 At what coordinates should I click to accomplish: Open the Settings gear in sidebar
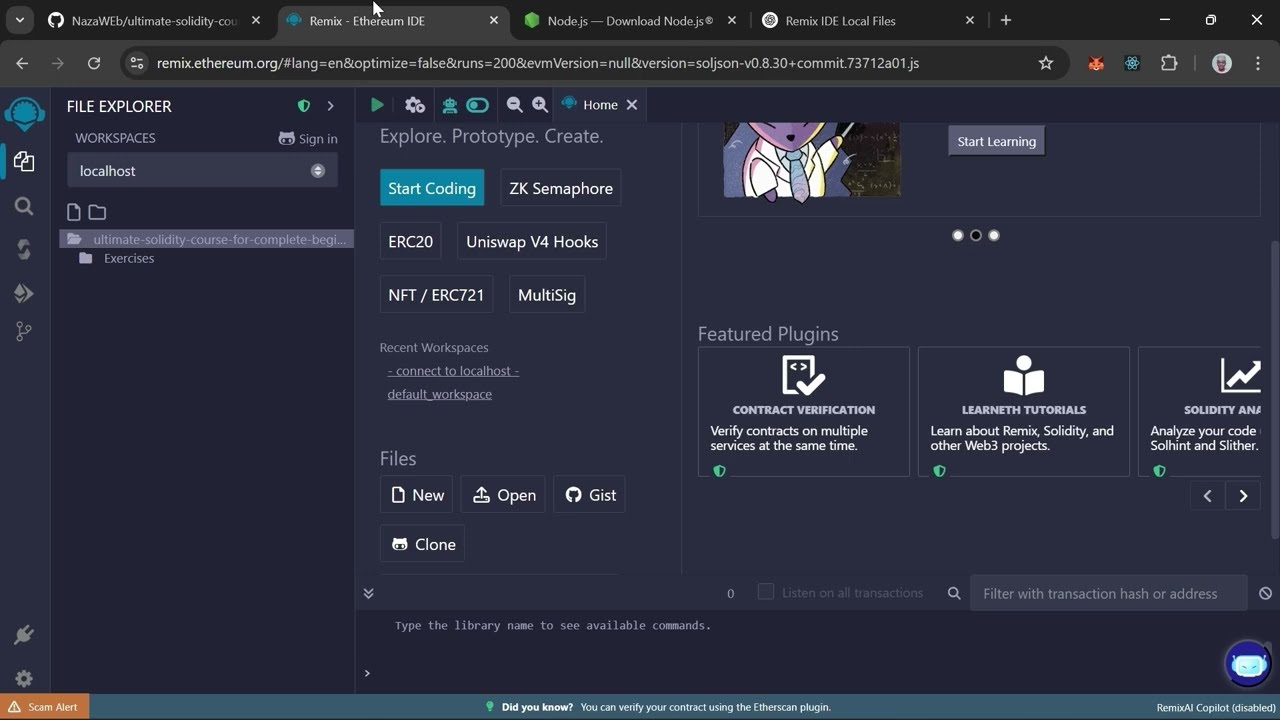point(24,679)
